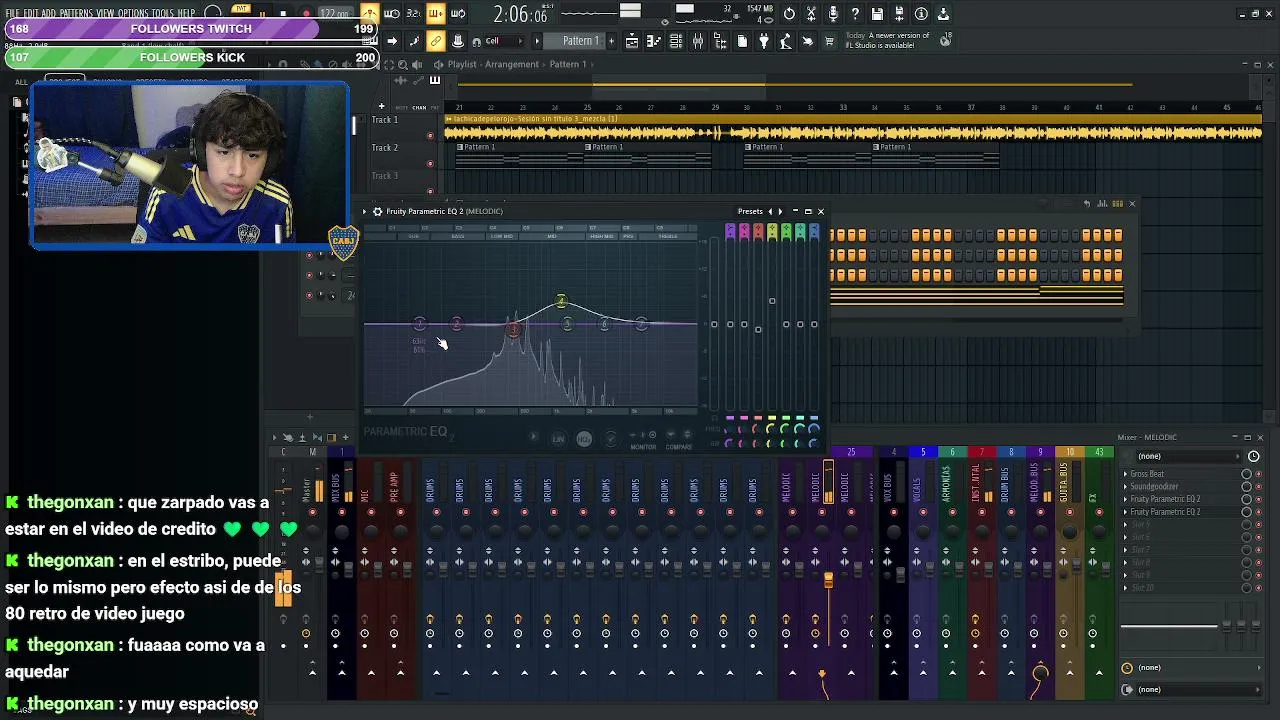Select the first Pattern 1 clip on Track 2
Image resolution: width=1280 pixels, height=720 pixels.
point(519,153)
